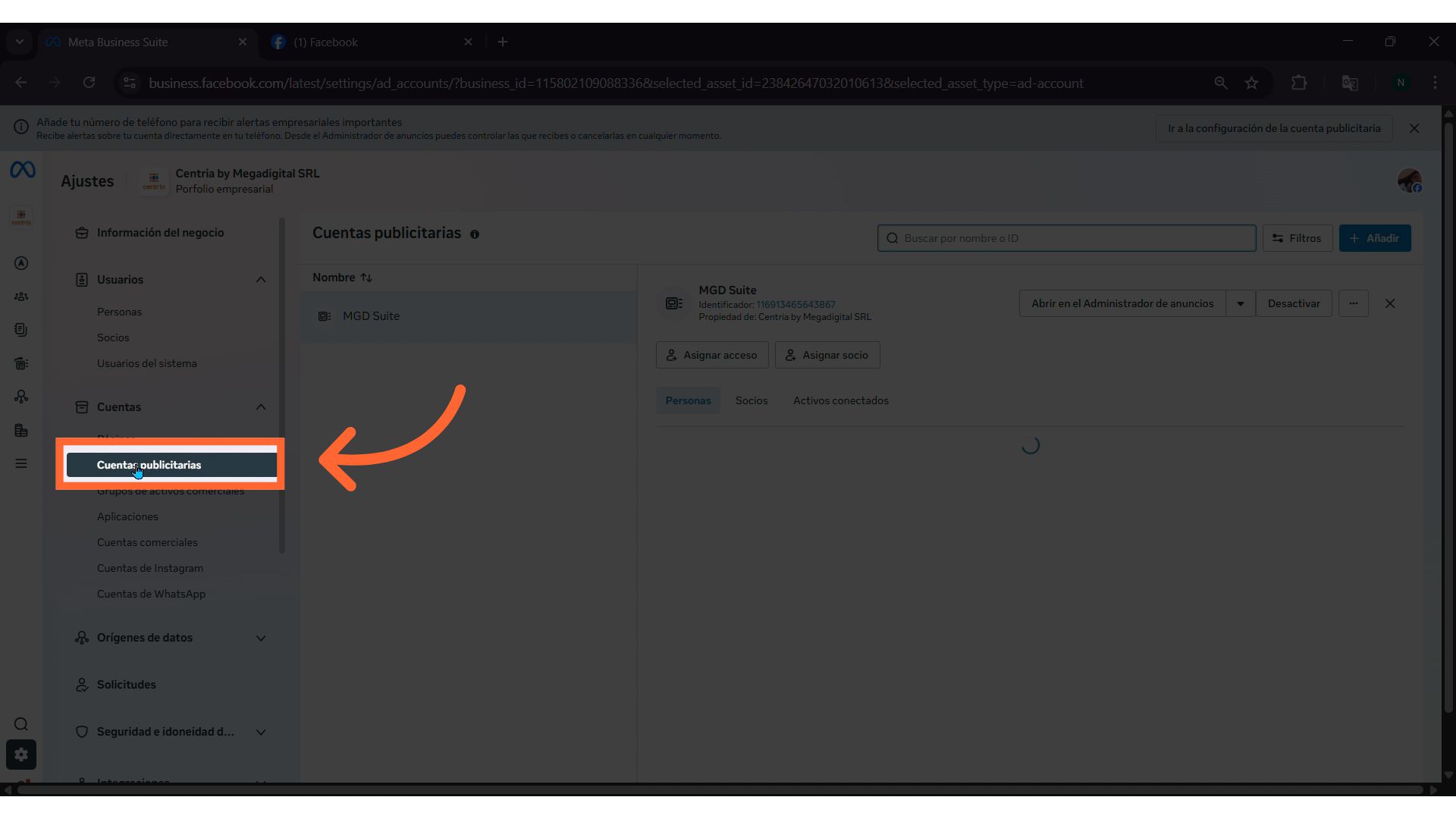Open the three-dot more options menu
1456x819 pixels.
[x=1354, y=303]
